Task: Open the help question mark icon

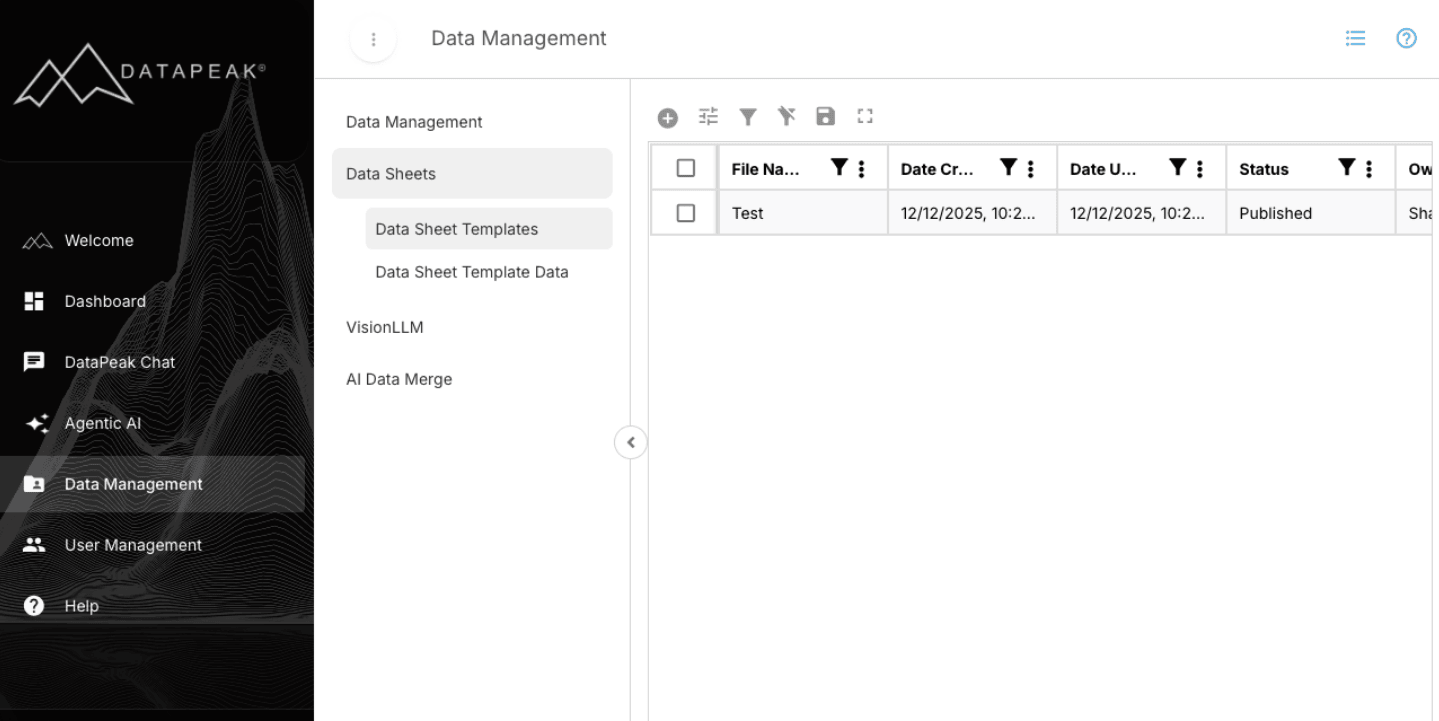Action: (x=1406, y=38)
